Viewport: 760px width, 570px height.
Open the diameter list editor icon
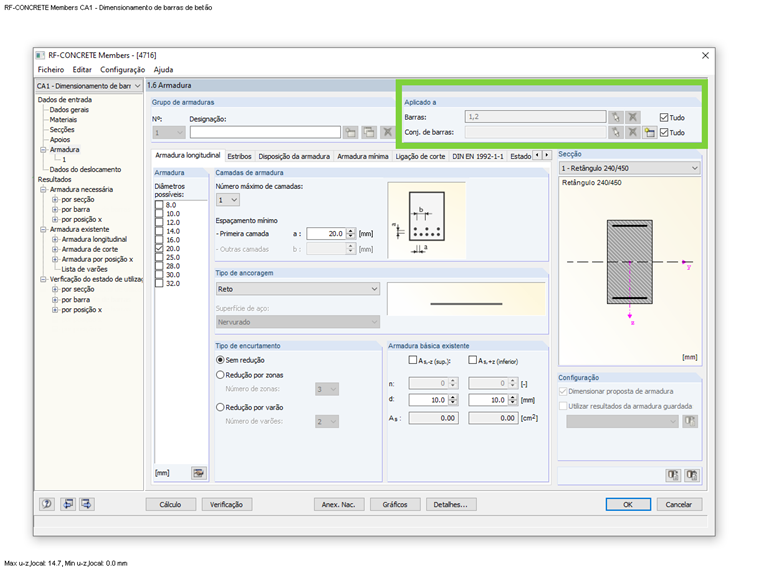point(199,473)
